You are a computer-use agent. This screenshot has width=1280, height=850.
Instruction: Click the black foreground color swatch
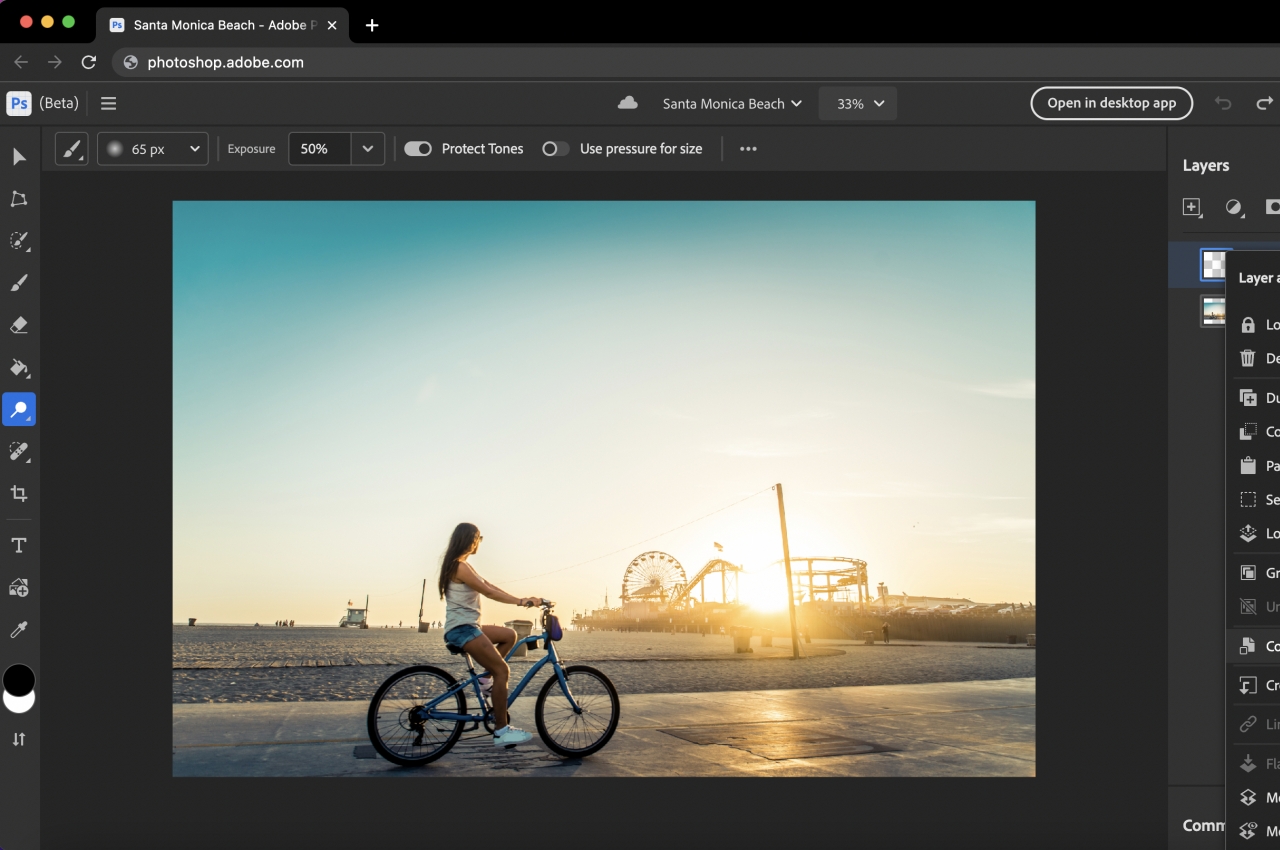pos(18,678)
